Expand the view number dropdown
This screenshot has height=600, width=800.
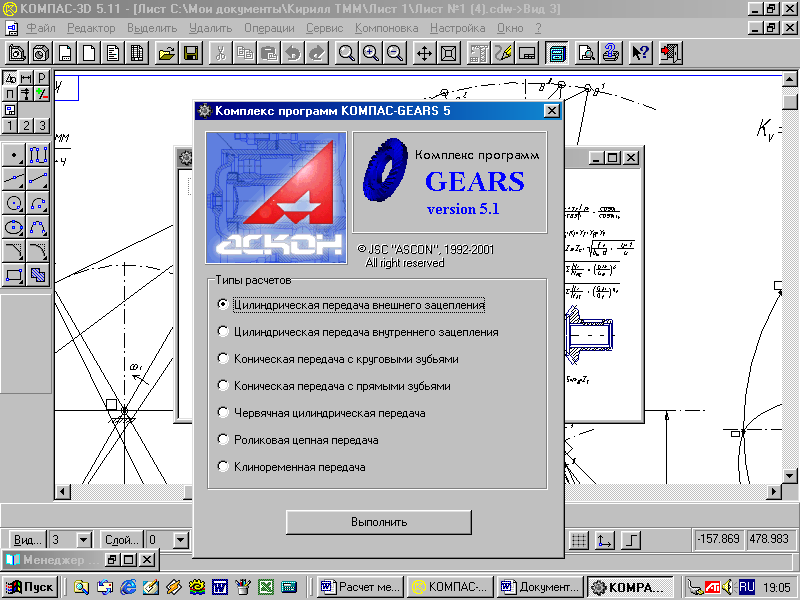84,539
